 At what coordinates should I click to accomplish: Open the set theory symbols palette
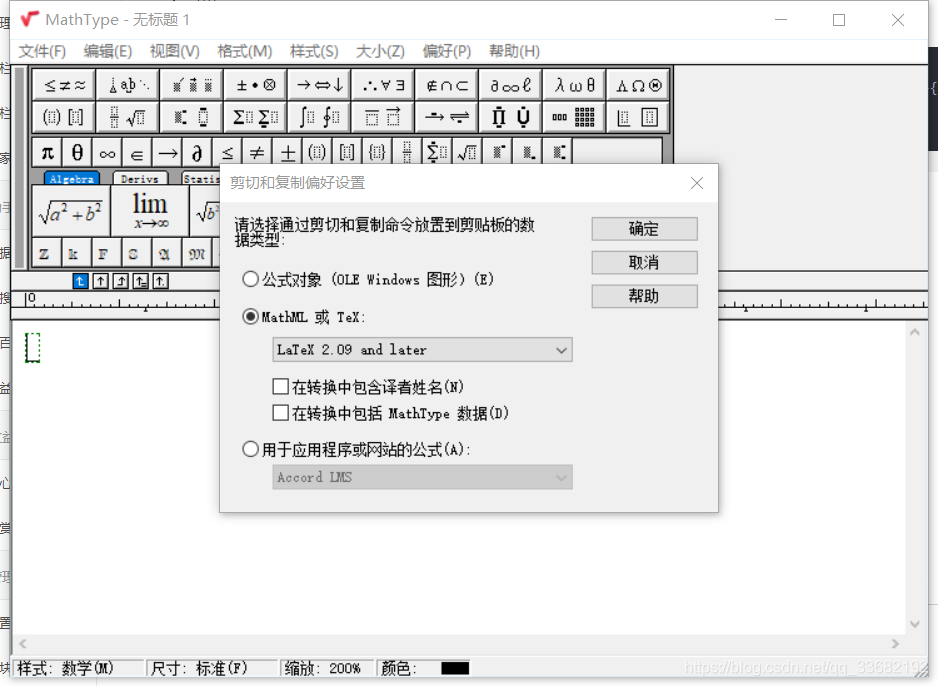coord(447,86)
